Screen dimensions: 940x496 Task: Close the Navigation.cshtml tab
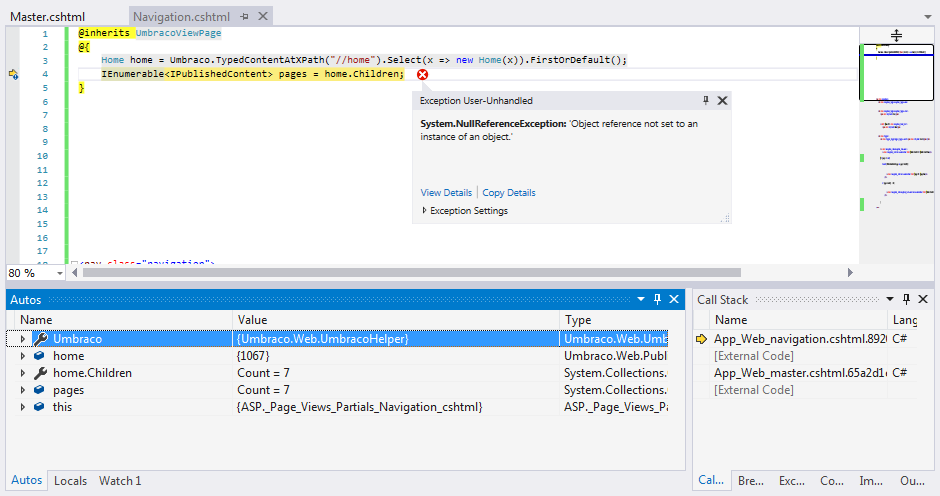pyautogui.click(x=263, y=16)
